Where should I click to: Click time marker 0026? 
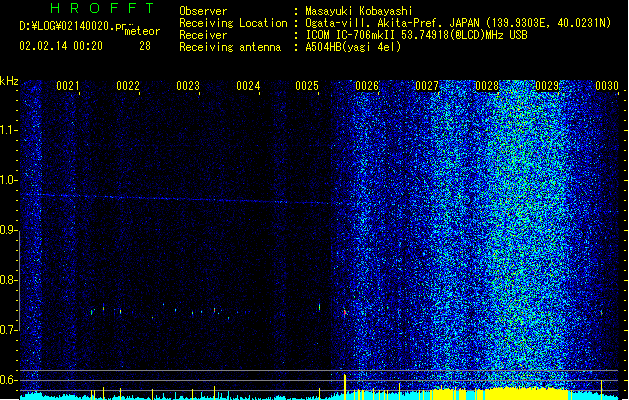[367, 86]
